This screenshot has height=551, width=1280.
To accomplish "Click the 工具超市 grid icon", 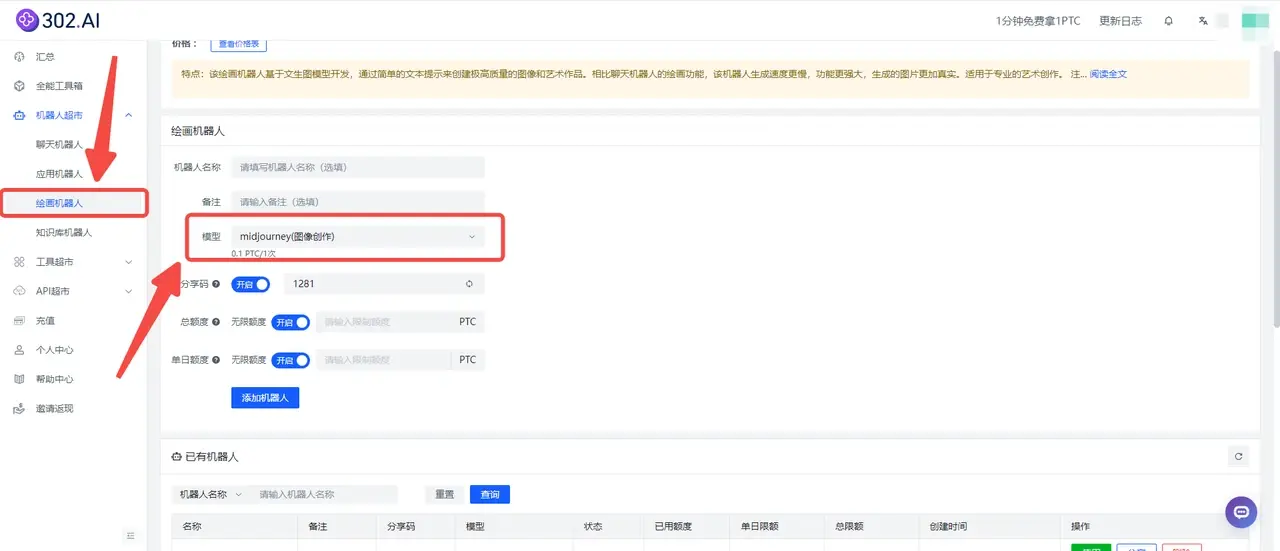I will click(x=18, y=262).
